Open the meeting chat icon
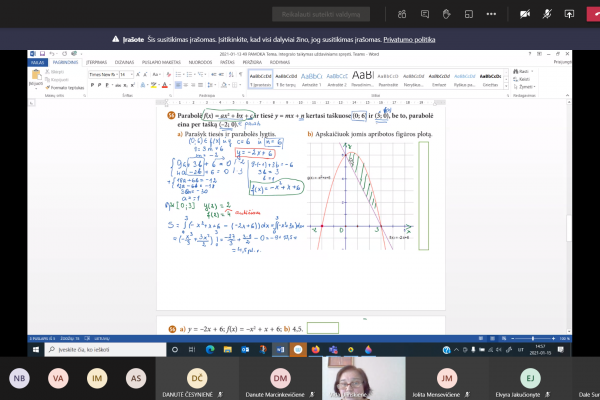The image size is (600, 400). point(424,15)
